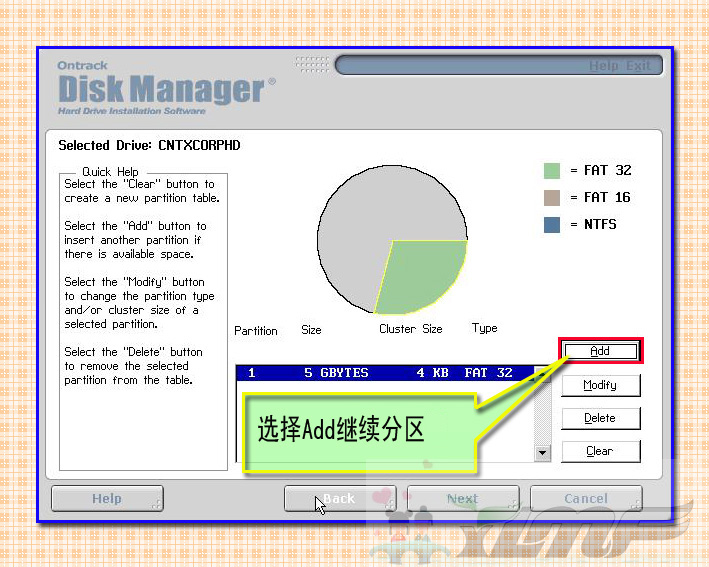The width and height of the screenshot is (709, 567).
Task: Click the tan FAT 16 legend swatch
Action: point(552,198)
